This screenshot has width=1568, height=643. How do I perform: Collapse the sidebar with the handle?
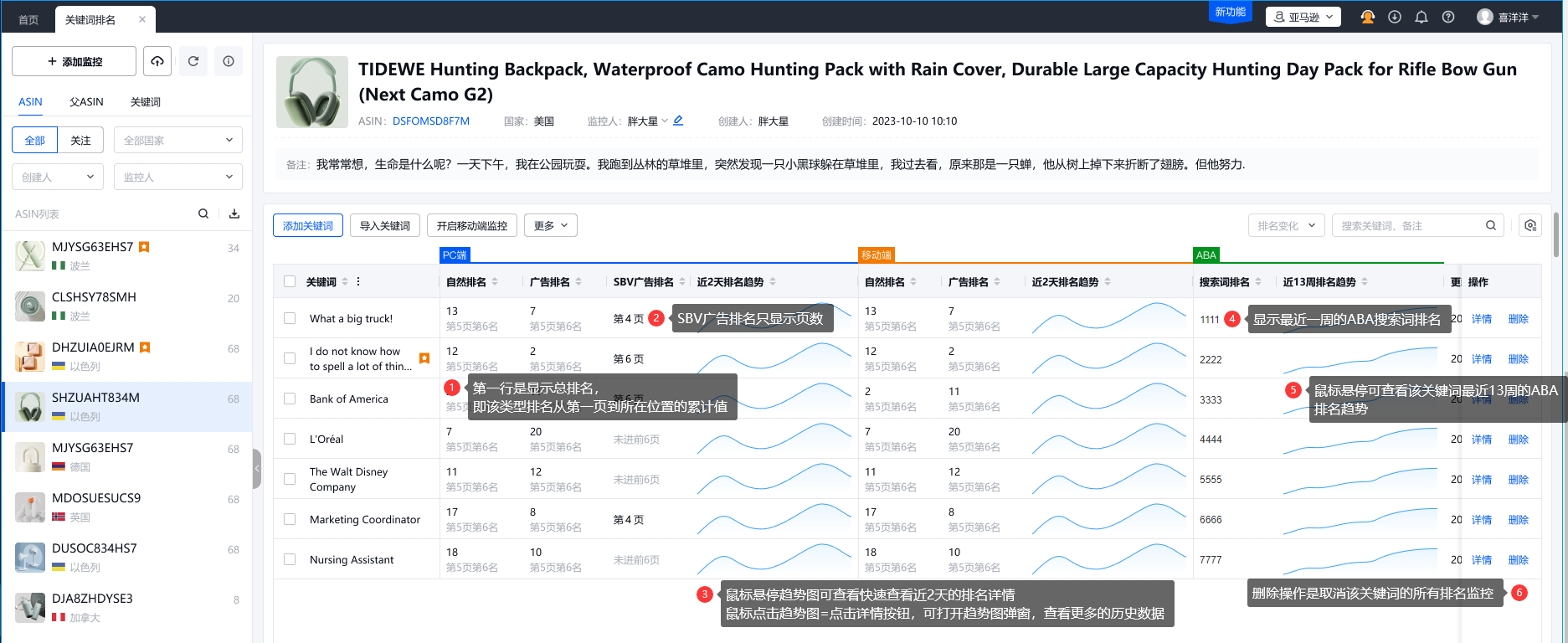point(257,469)
